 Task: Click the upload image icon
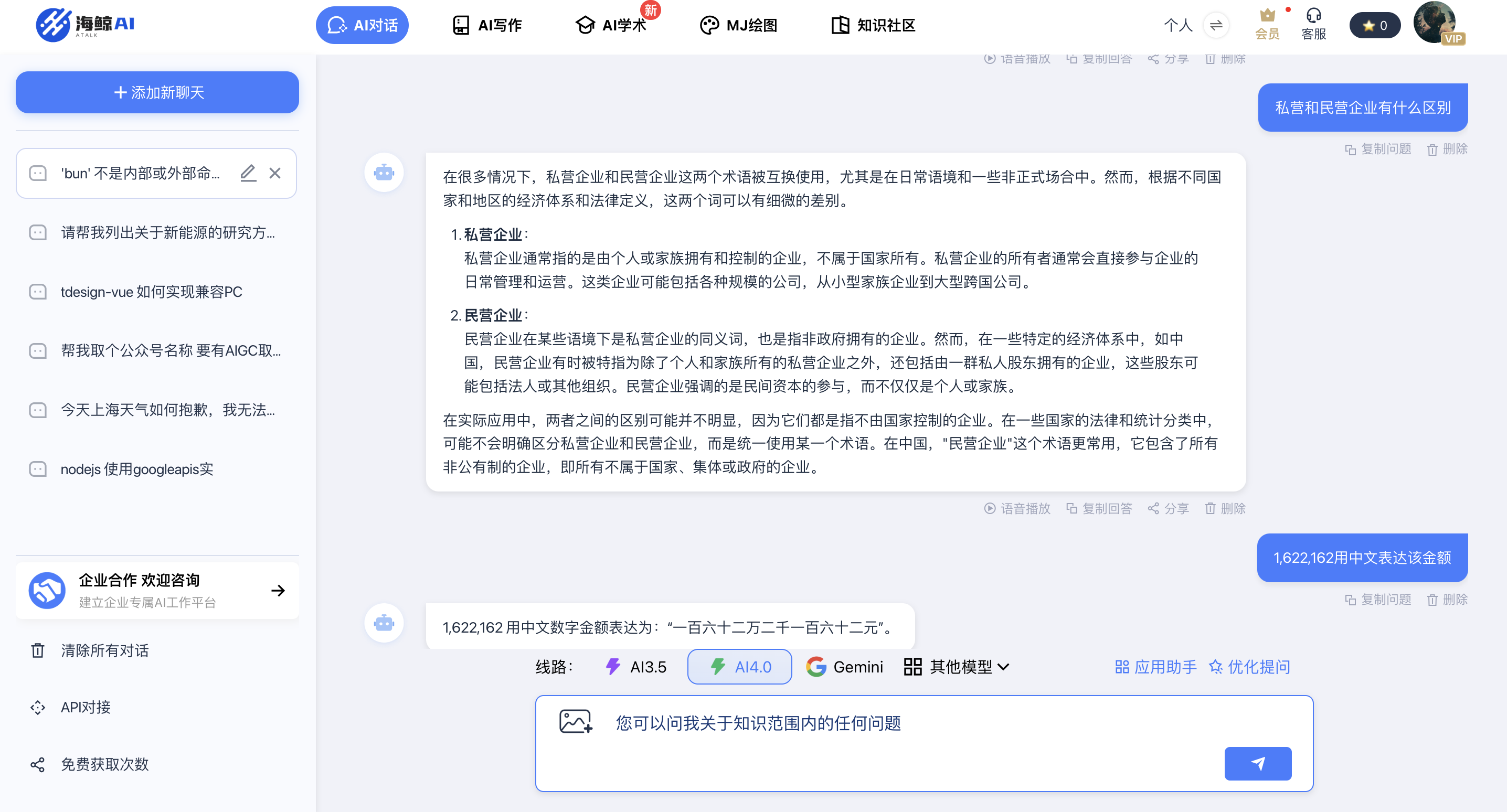tap(576, 722)
